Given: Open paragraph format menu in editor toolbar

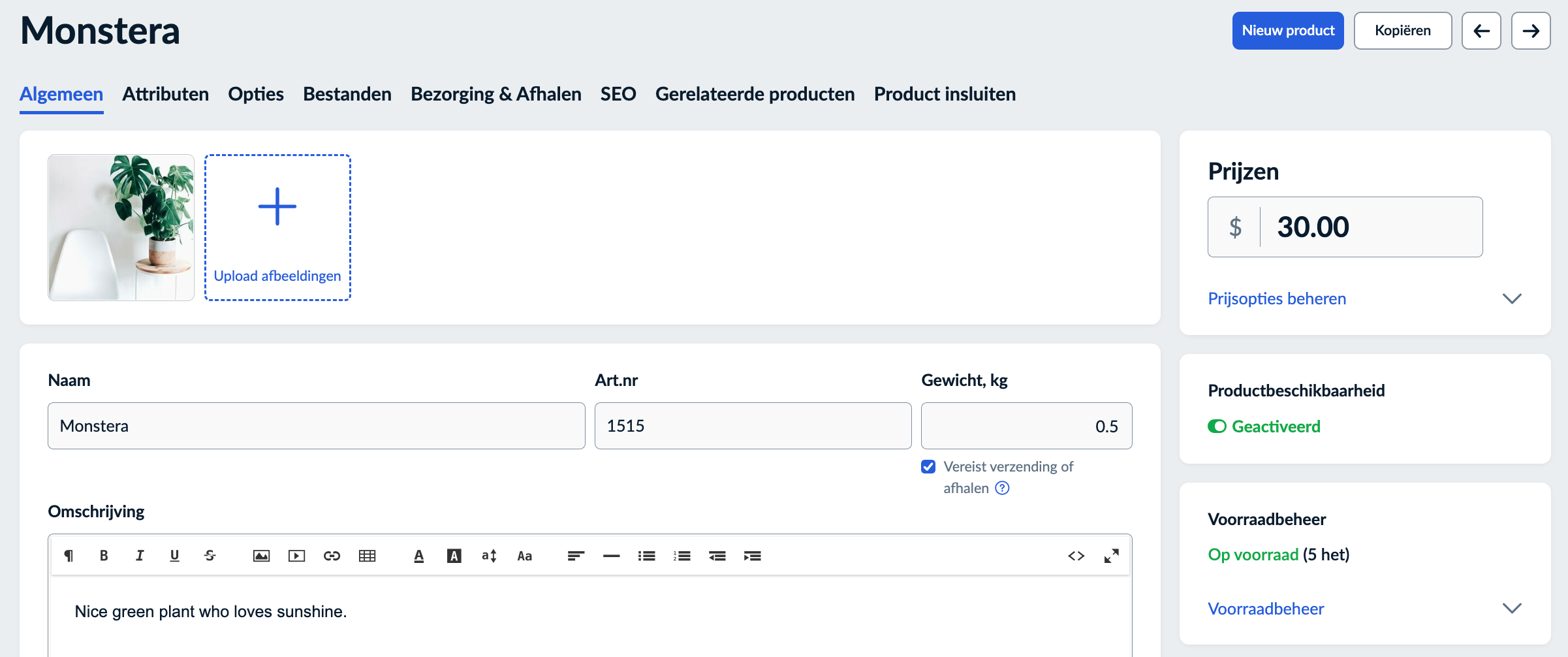Looking at the screenshot, I should pos(69,556).
